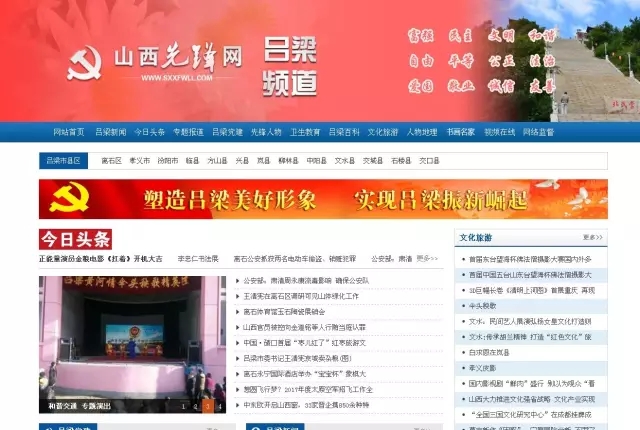
Task: Open sidebar item 文水: 民间艺人展演队
Action: pos(530,321)
